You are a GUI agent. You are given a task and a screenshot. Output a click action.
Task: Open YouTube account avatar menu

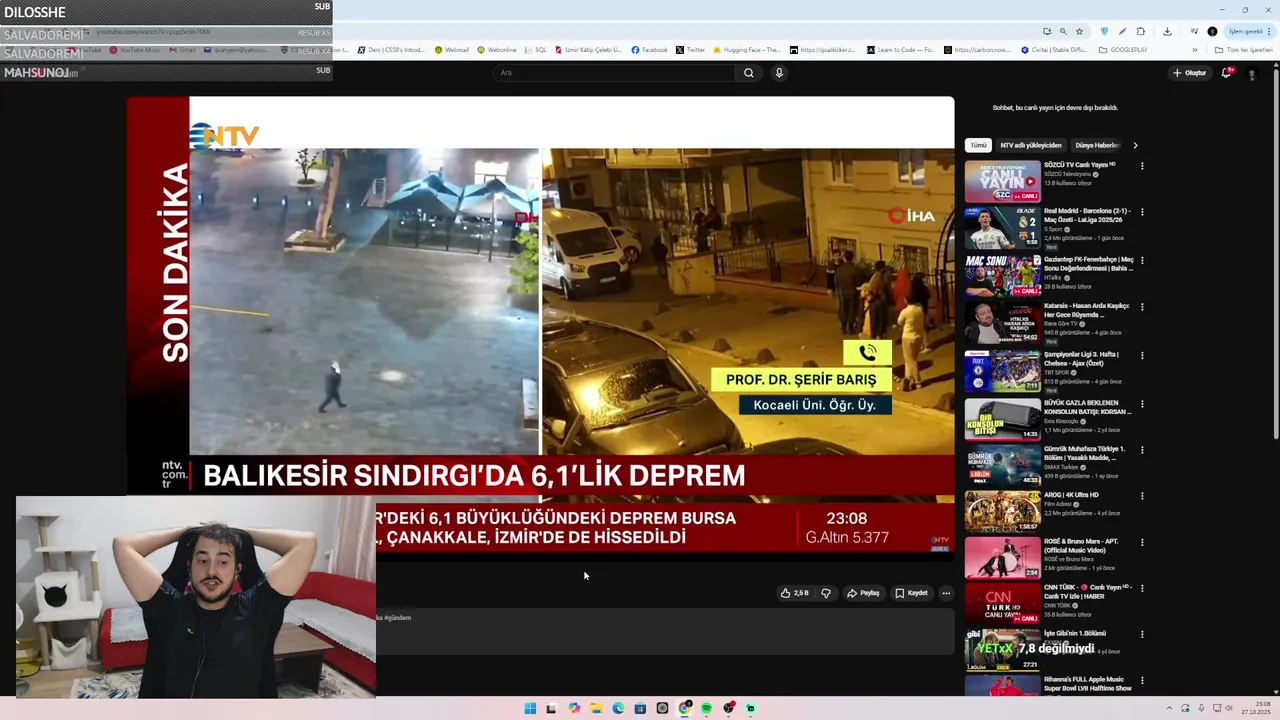(1251, 73)
